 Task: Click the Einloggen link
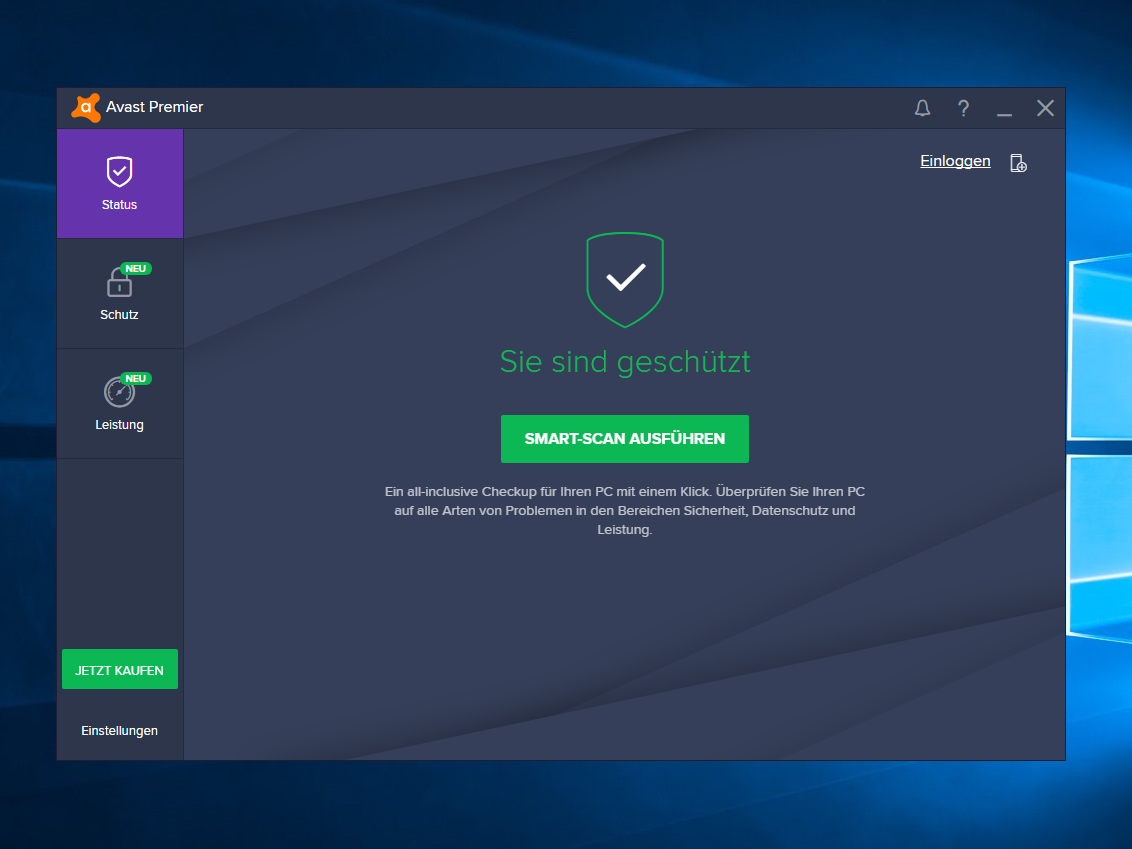click(x=955, y=161)
